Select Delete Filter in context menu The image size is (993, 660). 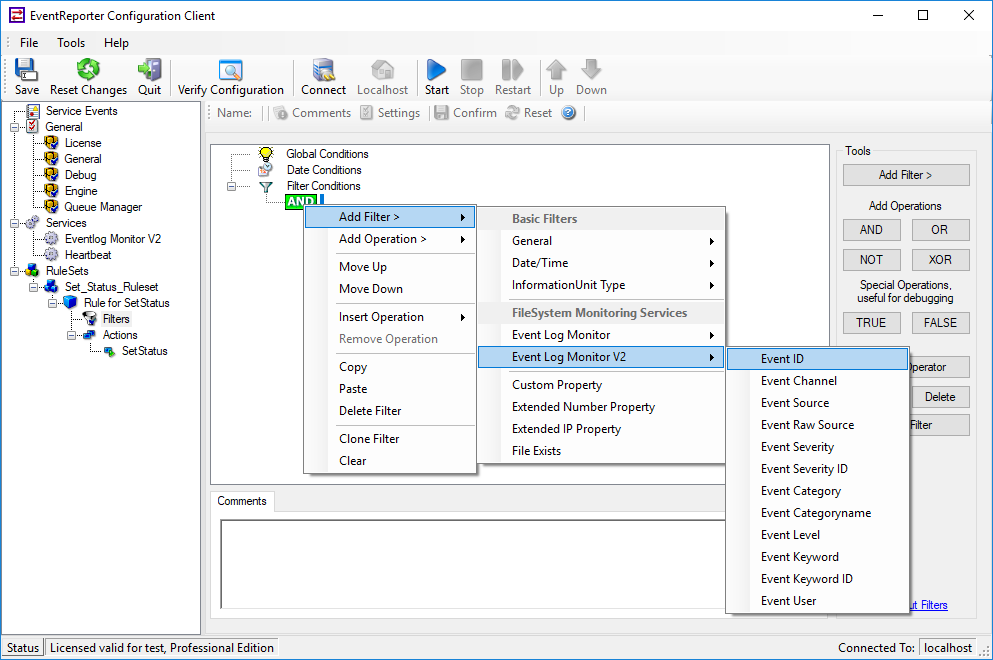tap(390, 410)
